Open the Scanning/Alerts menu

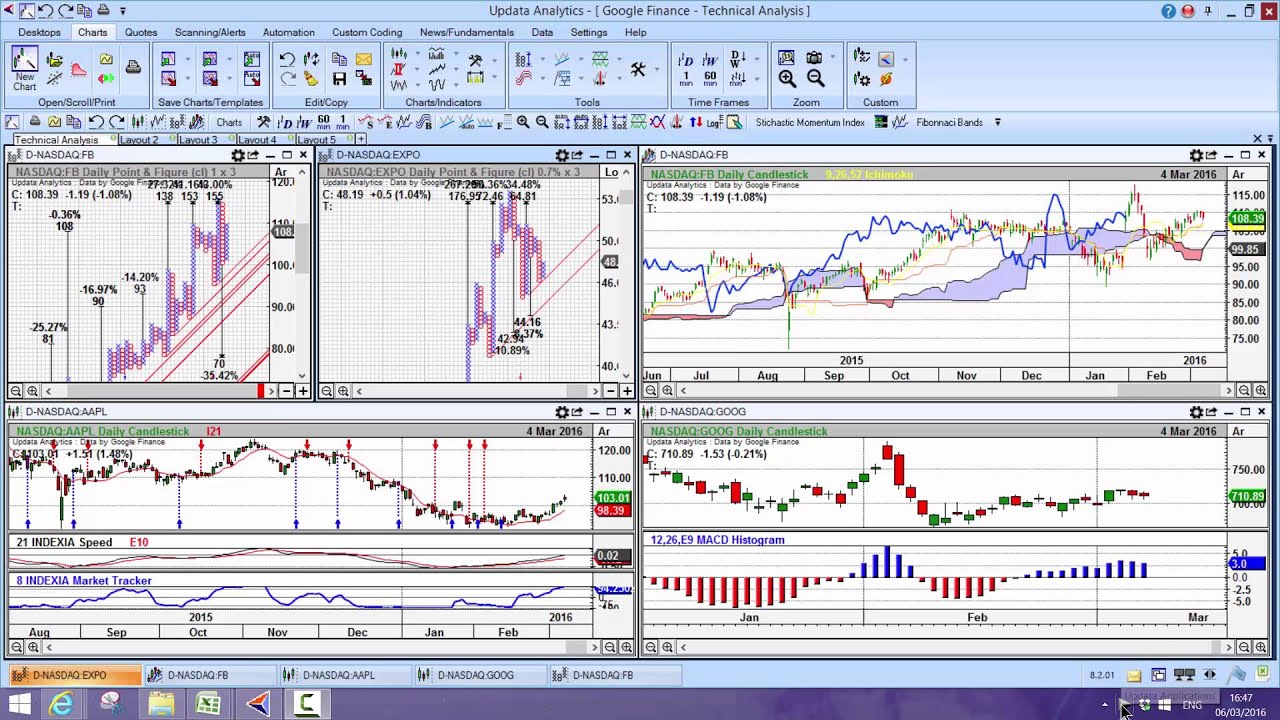coord(210,32)
